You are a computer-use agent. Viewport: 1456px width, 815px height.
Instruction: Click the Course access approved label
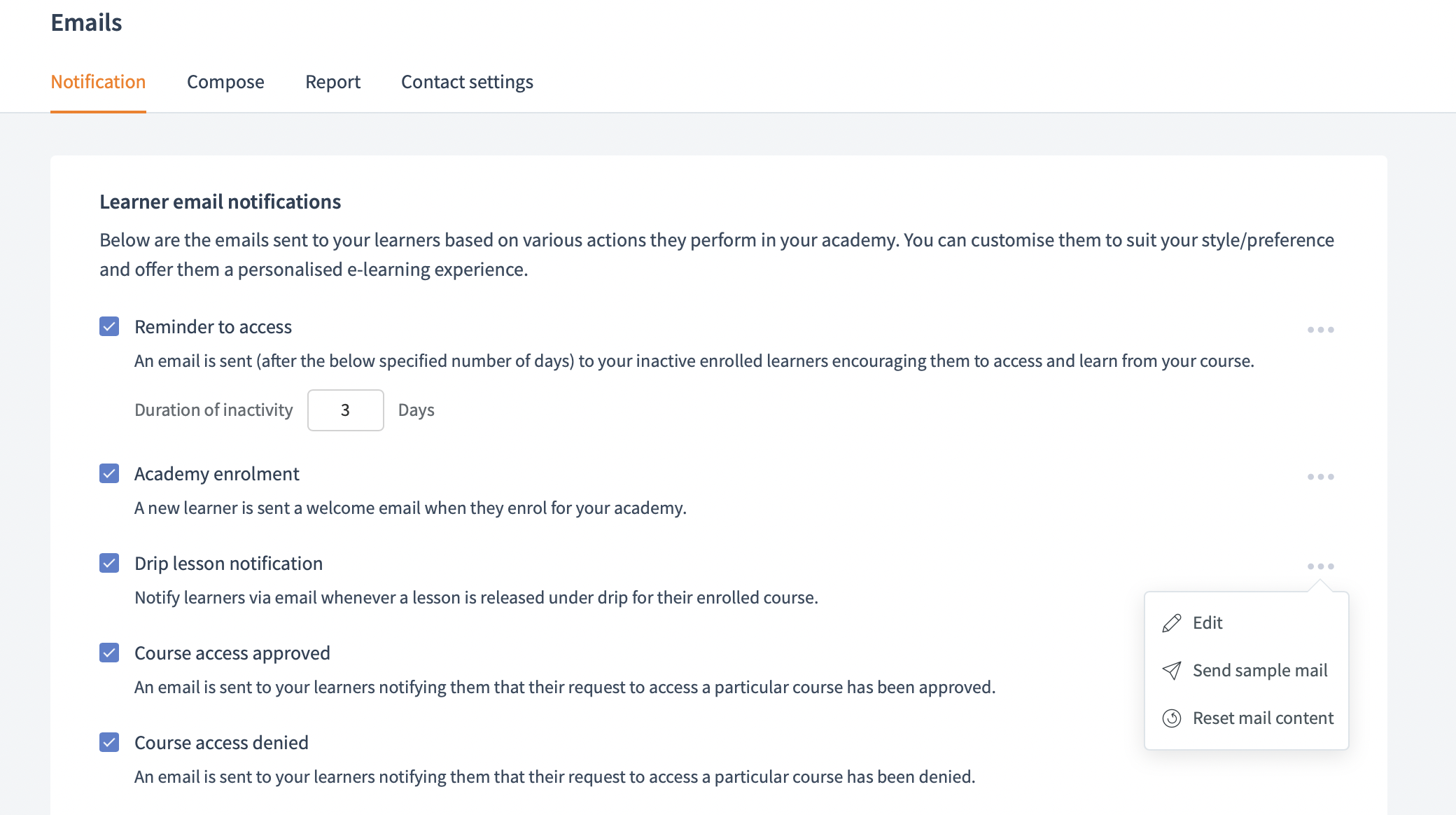click(232, 653)
